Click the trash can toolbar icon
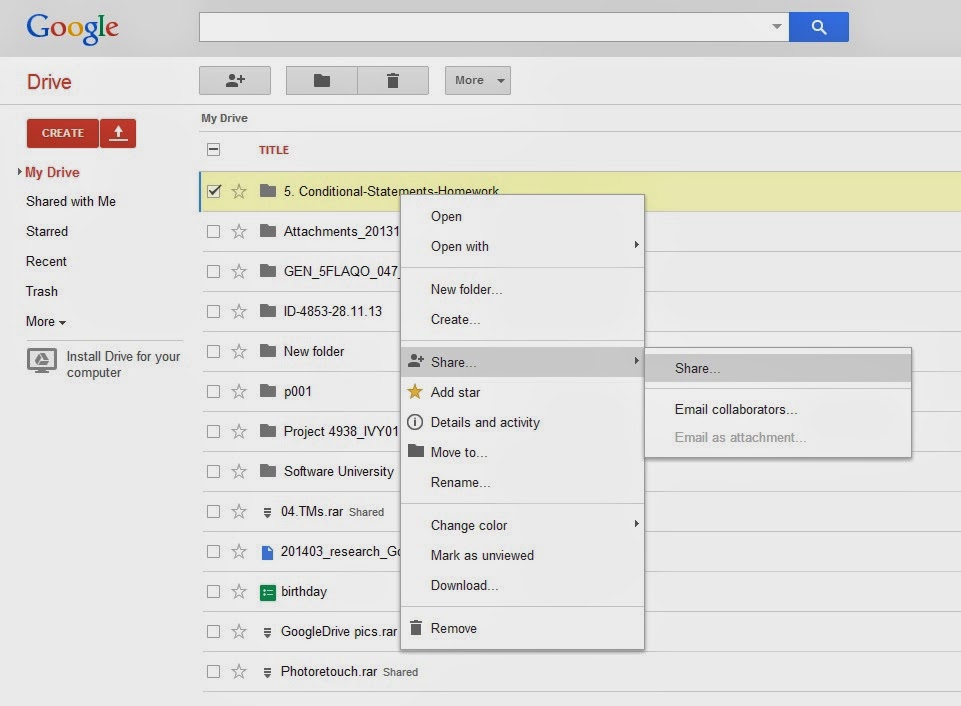 click(x=393, y=80)
